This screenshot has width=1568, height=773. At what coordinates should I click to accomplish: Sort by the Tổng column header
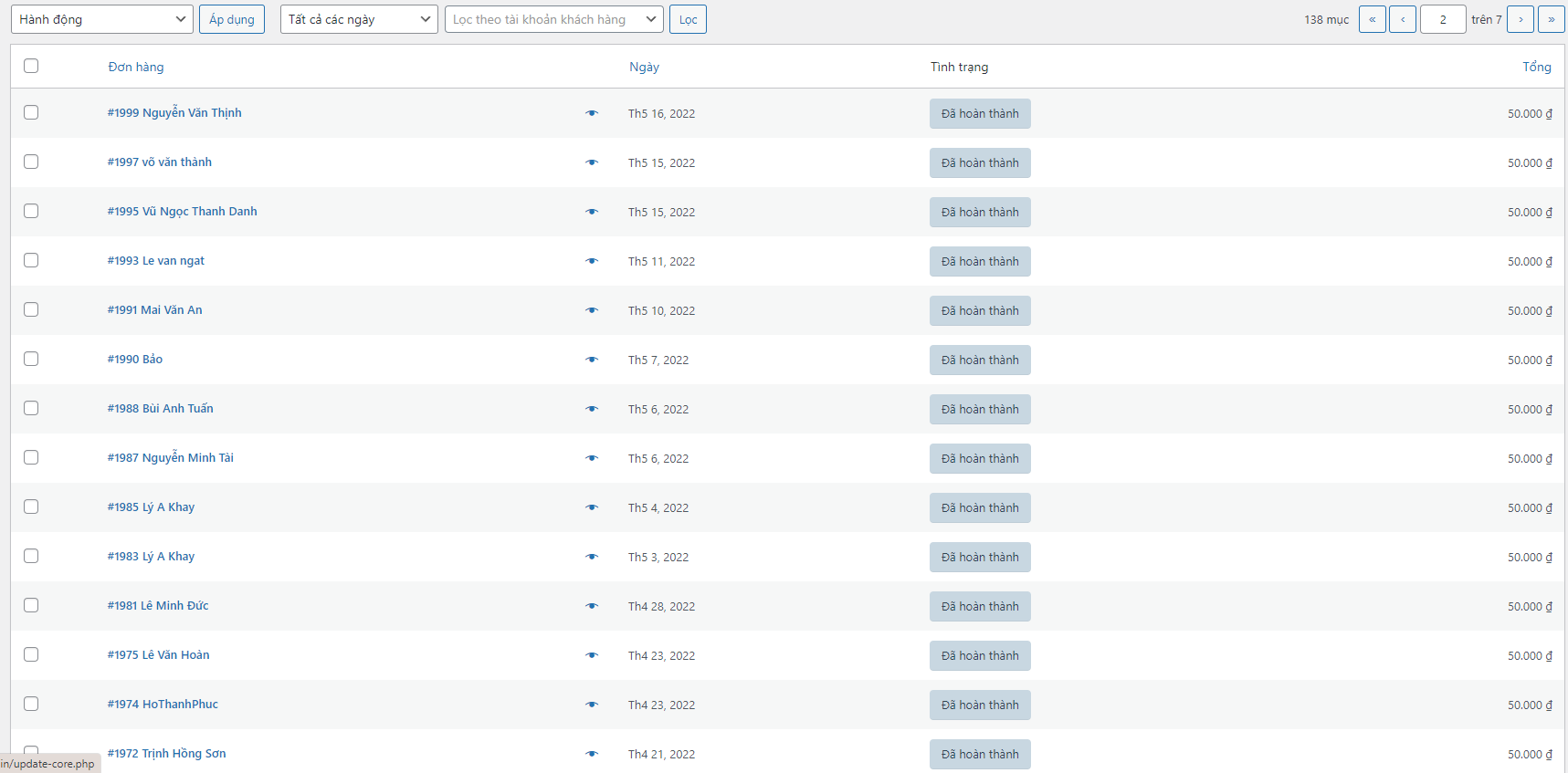point(1536,67)
